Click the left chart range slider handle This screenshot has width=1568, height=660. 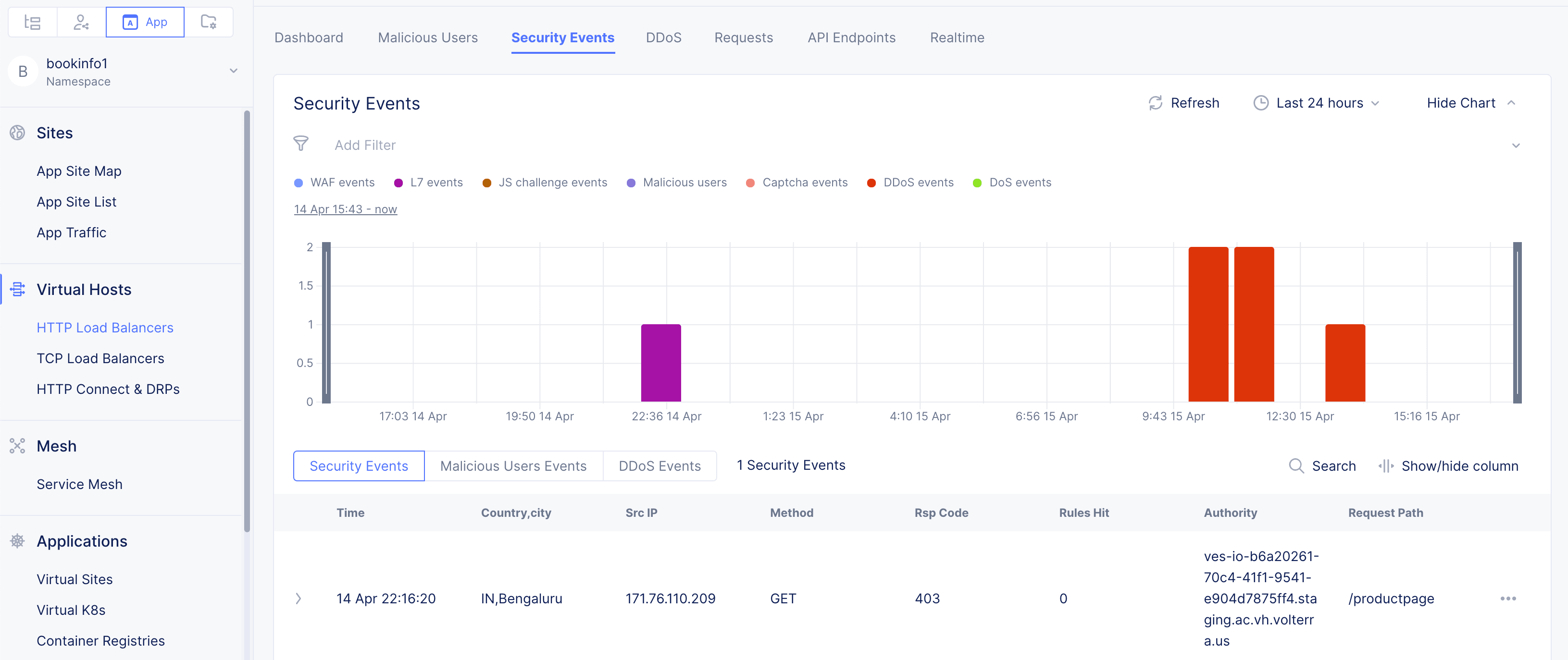pyautogui.click(x=326, y=323)
